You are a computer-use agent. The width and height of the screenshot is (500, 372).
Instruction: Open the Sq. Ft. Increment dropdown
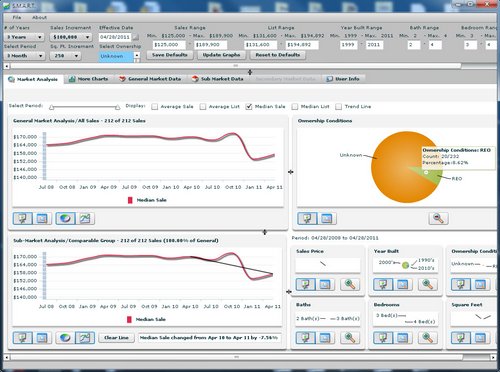click(65, 56)
